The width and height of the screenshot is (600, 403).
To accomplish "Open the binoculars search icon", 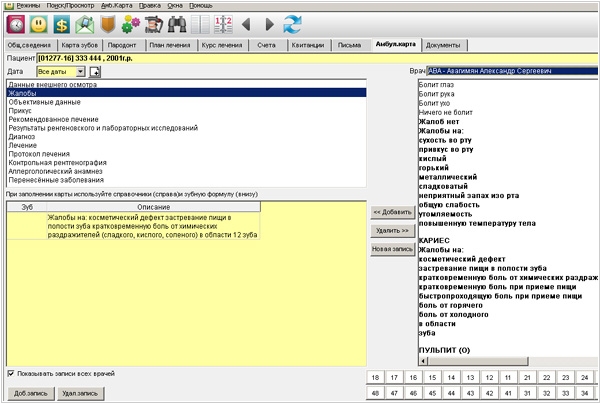I will point(177,24).
